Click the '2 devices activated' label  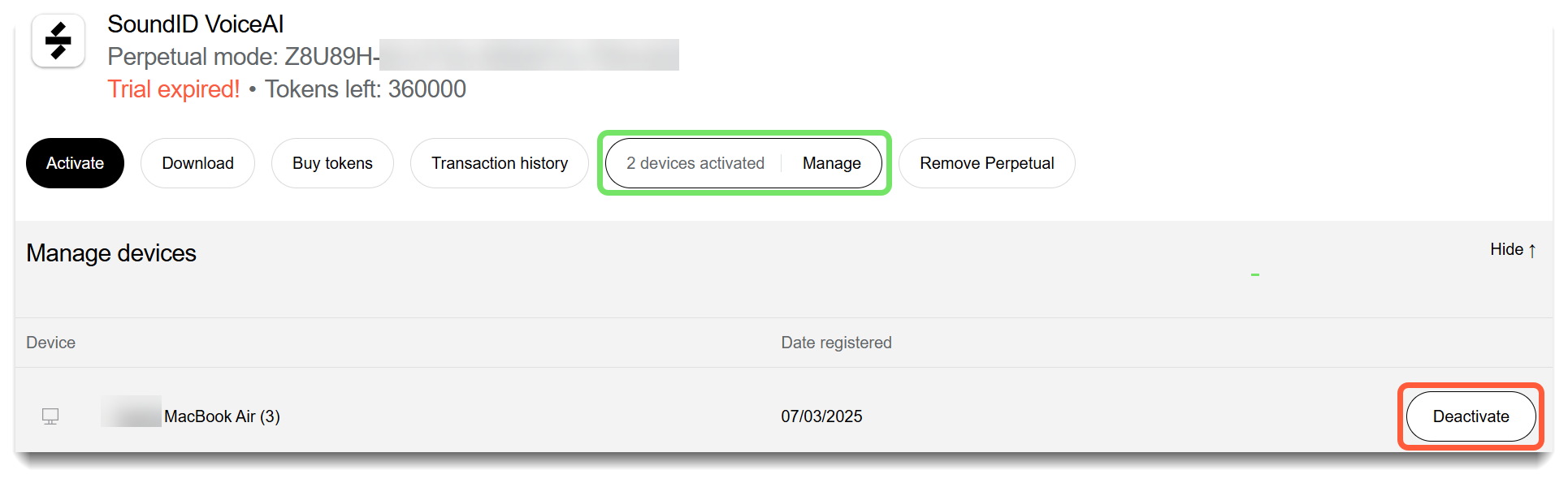pos(695,163)
